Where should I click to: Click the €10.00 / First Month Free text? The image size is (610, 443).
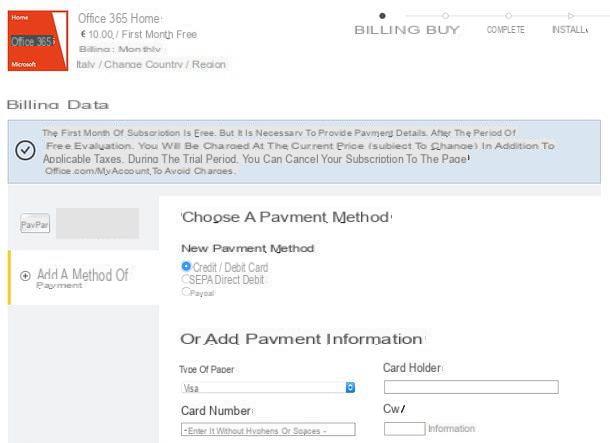[138, 34]
